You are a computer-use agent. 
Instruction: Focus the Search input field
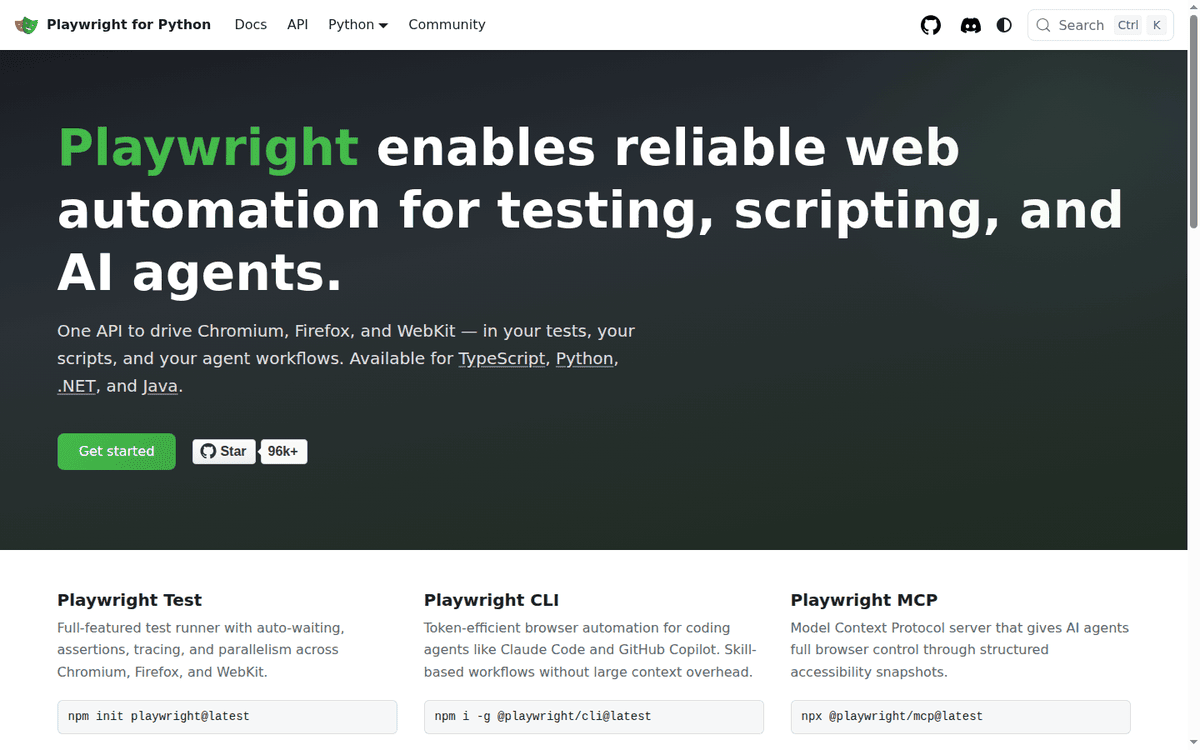[x=1100, y=25]
